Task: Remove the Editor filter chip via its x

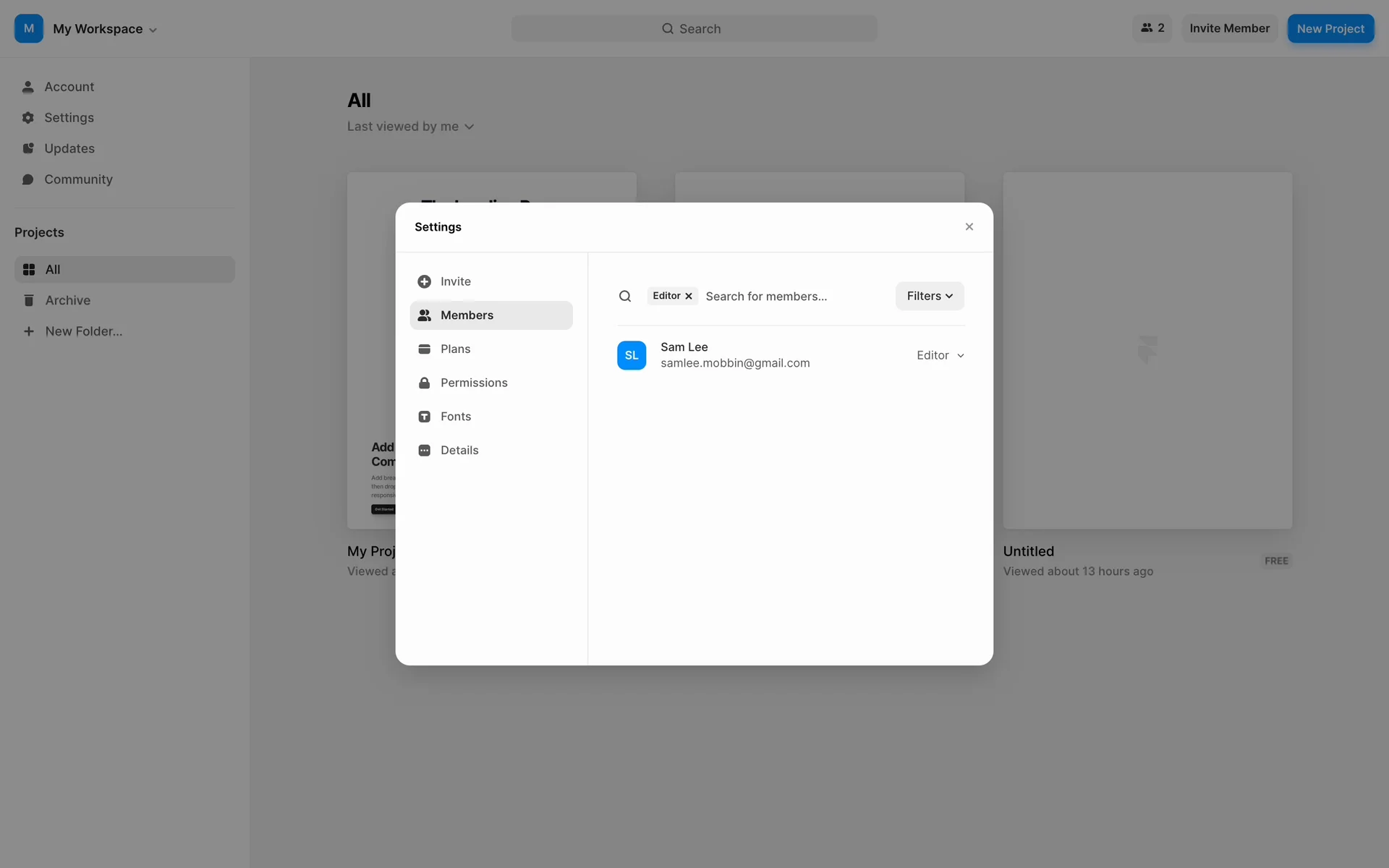Action: tap(689, 296)
